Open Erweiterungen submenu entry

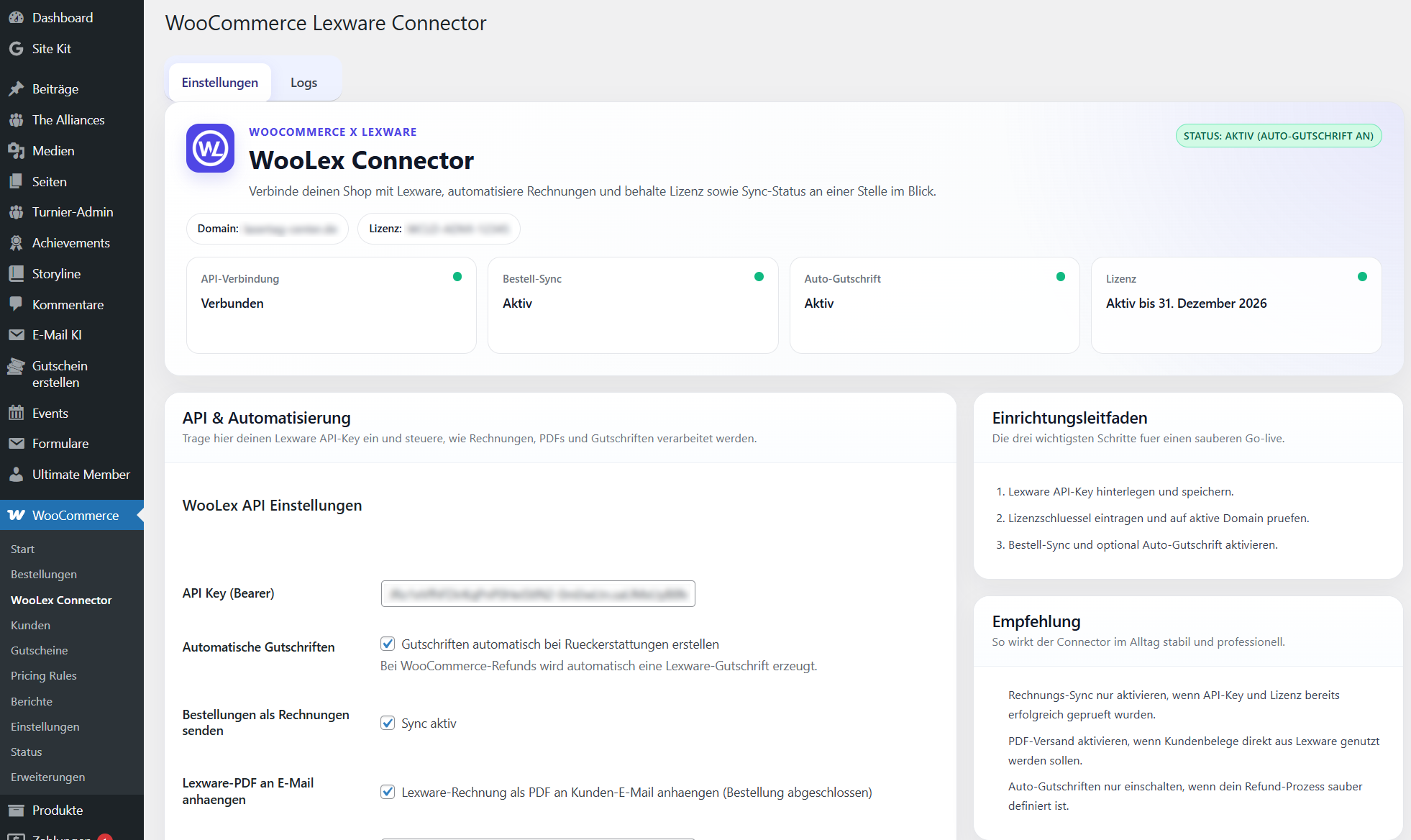[x=48, y=777]
